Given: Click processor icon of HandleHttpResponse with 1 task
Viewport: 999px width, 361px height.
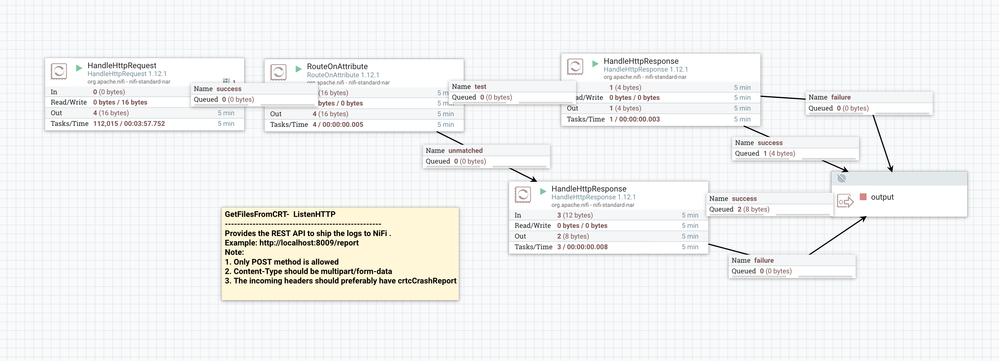Looking at the screenshot, I should coord(575,67).
